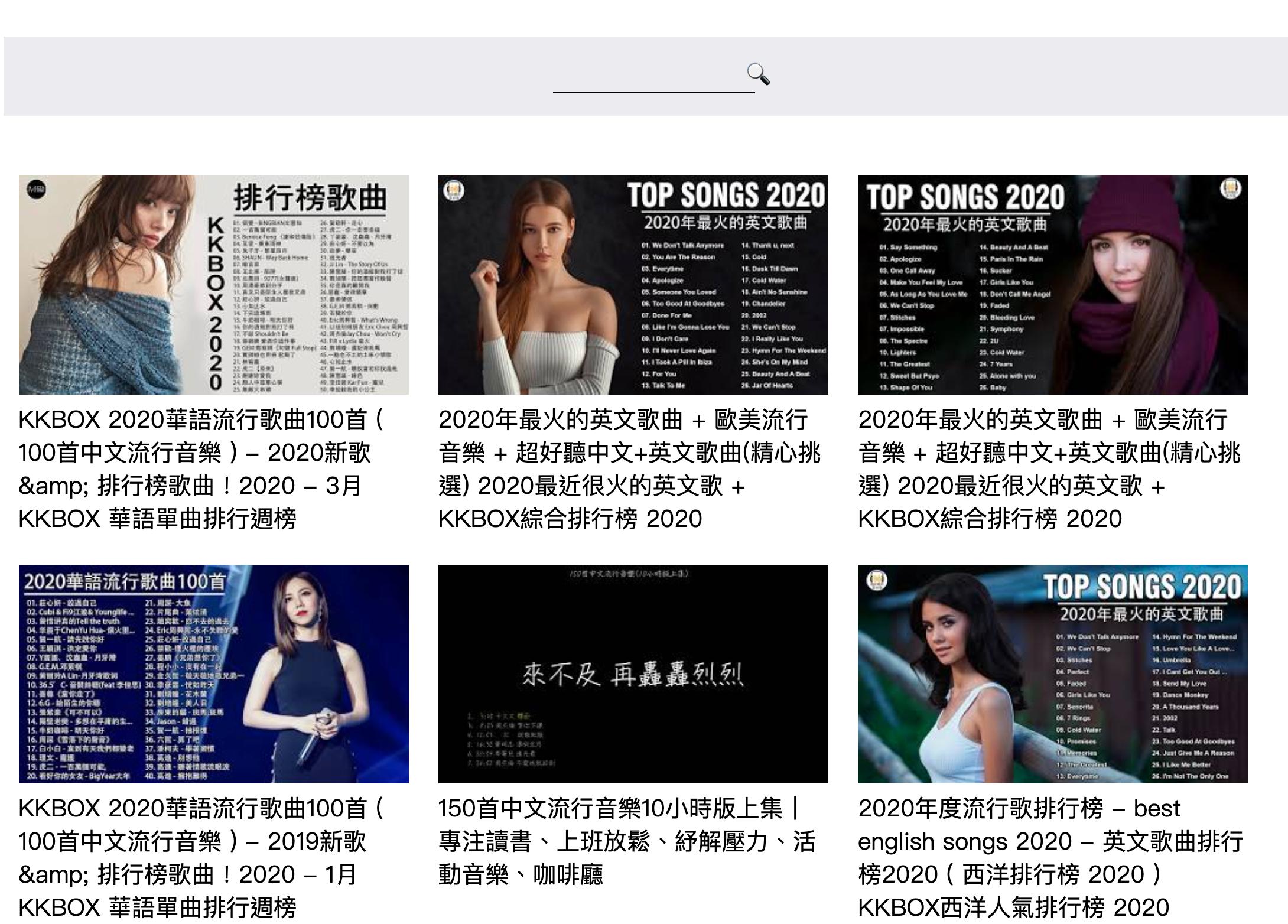
Task: Open the TOP SONGS 2020 thumbnail with white tank top woman
Action: point(1053,674)
